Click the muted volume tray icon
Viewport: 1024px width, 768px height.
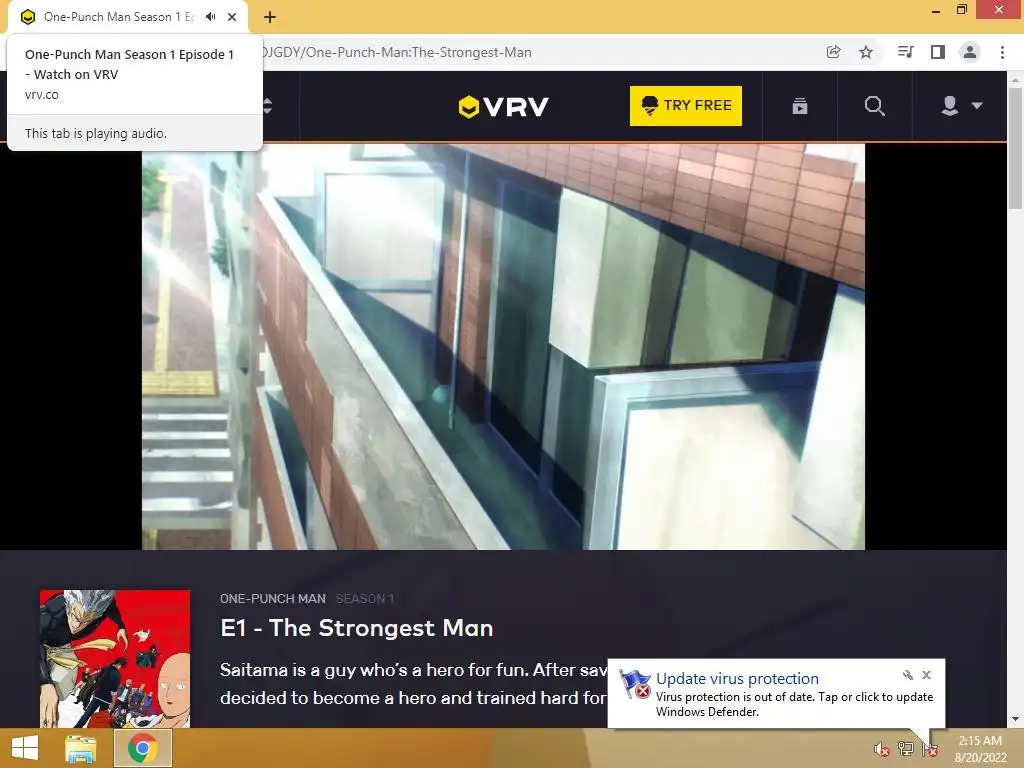[x=882, y=749]
